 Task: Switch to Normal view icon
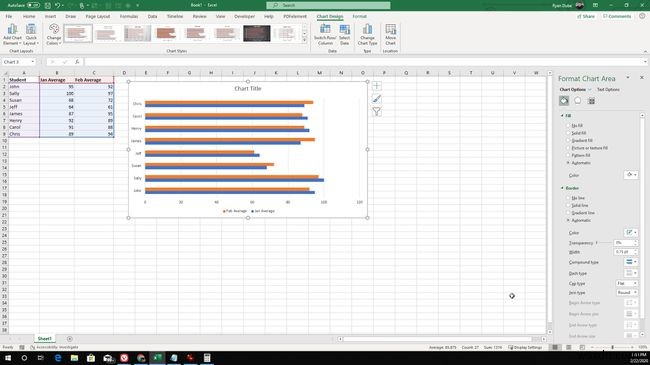point(555,347)
